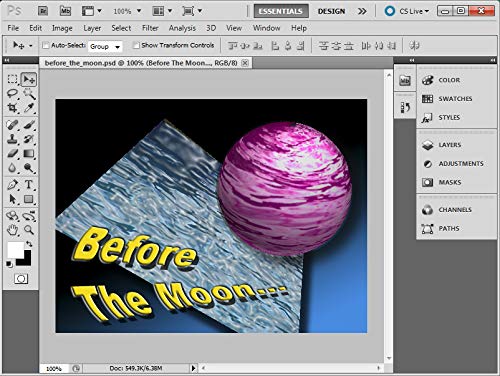Select the Gradient tool

[x=29, y=153]
